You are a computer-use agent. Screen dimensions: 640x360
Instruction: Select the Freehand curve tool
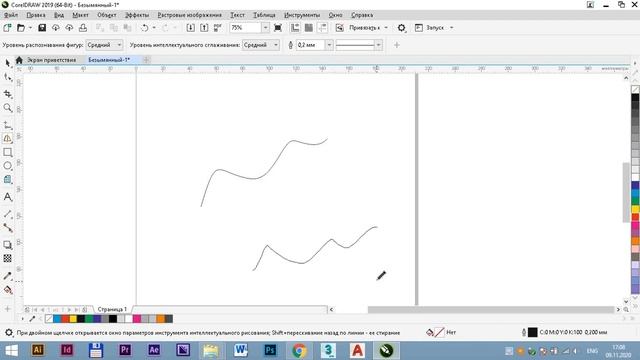(x=7, y=125)
